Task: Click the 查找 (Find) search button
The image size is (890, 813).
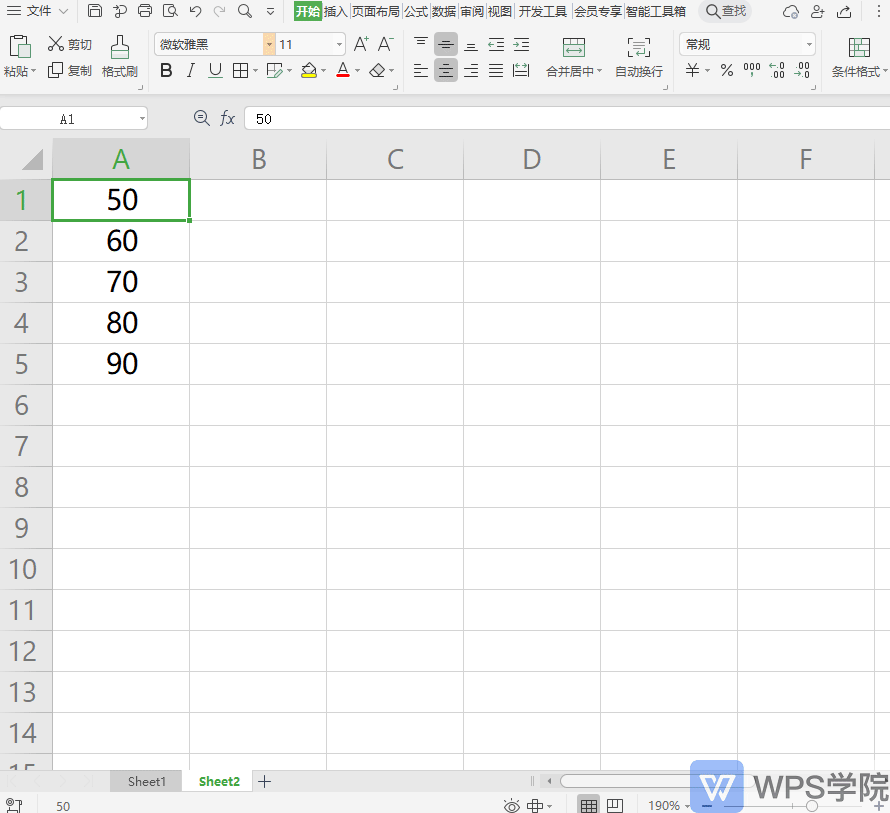Action: 725,11
